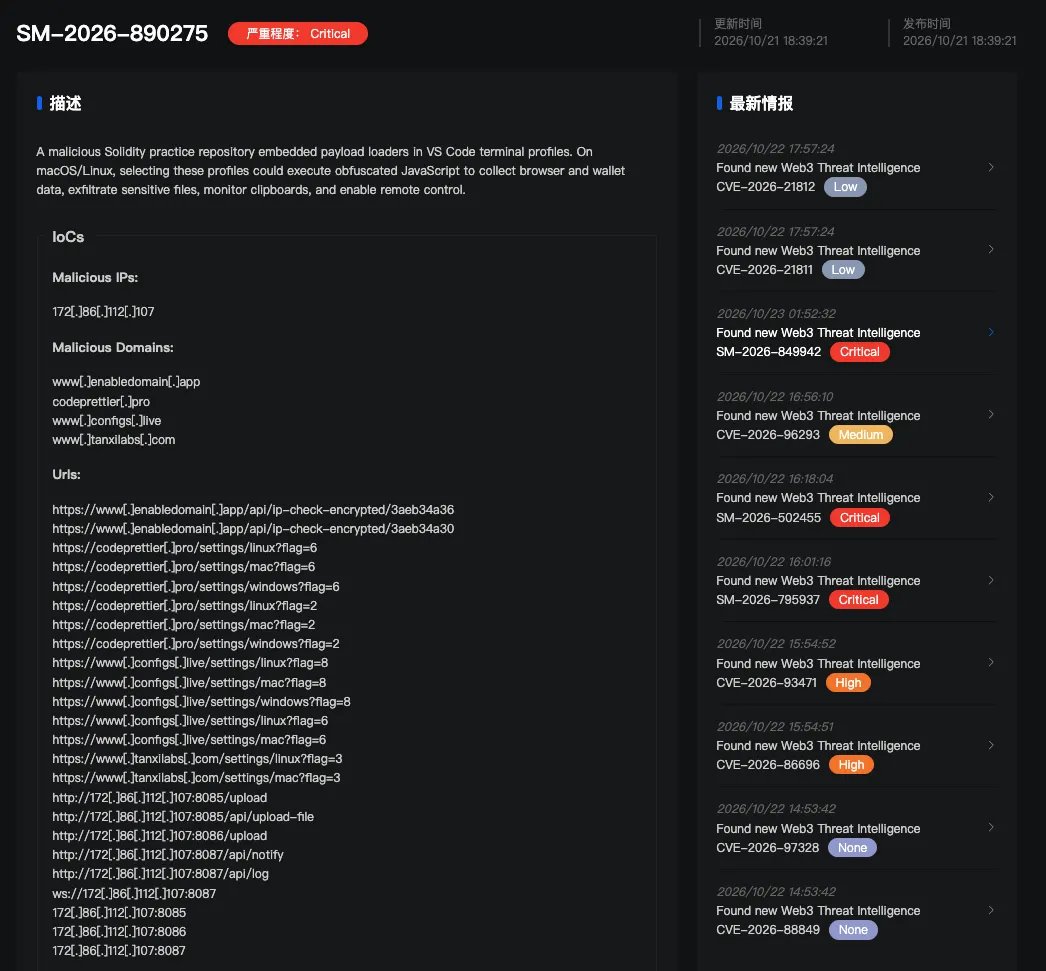Open chevron arrow for CVE-2026-93471 entry
Viewport: 1046px width, 971px height.
[991, 662]
